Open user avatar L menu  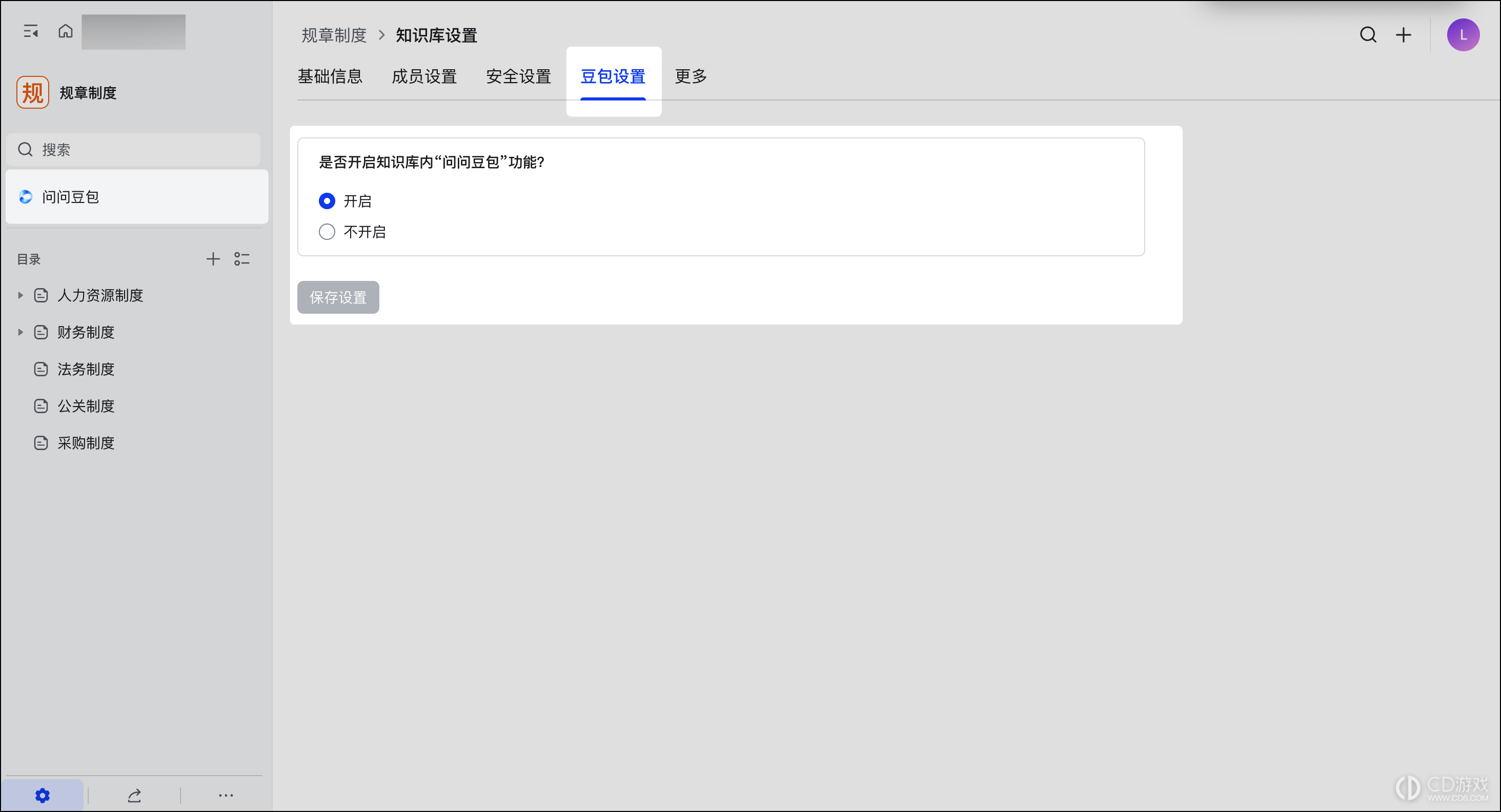(x=1463, y=35)
